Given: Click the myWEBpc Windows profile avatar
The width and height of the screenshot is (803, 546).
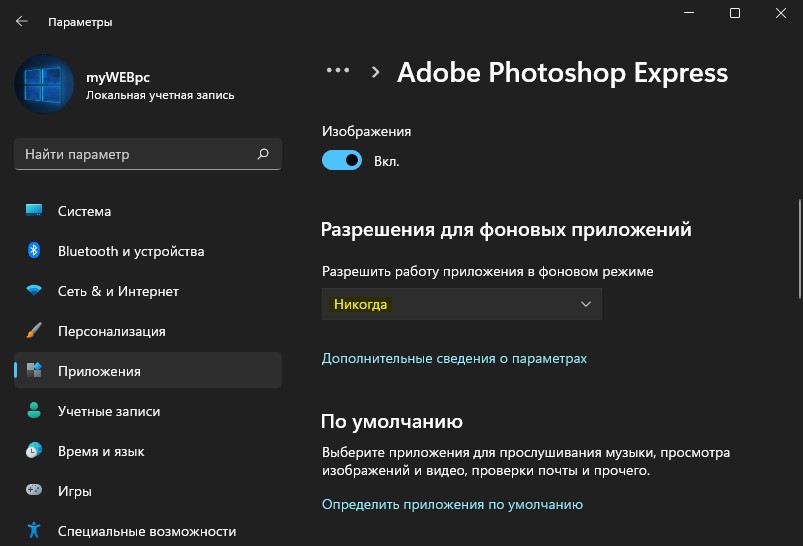Looking at the screenshot, I should 44,84.
